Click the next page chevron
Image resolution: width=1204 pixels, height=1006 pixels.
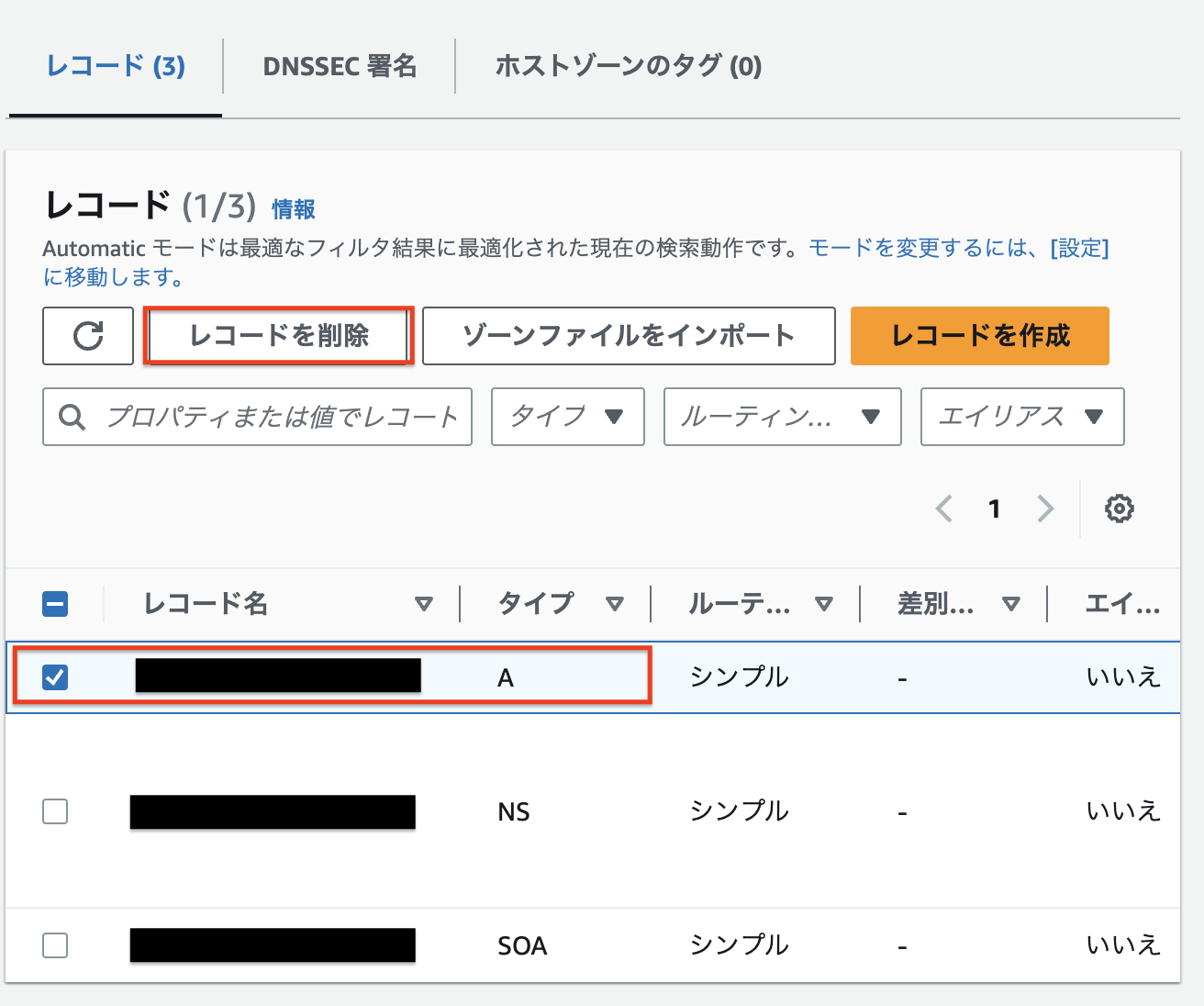1045,509
